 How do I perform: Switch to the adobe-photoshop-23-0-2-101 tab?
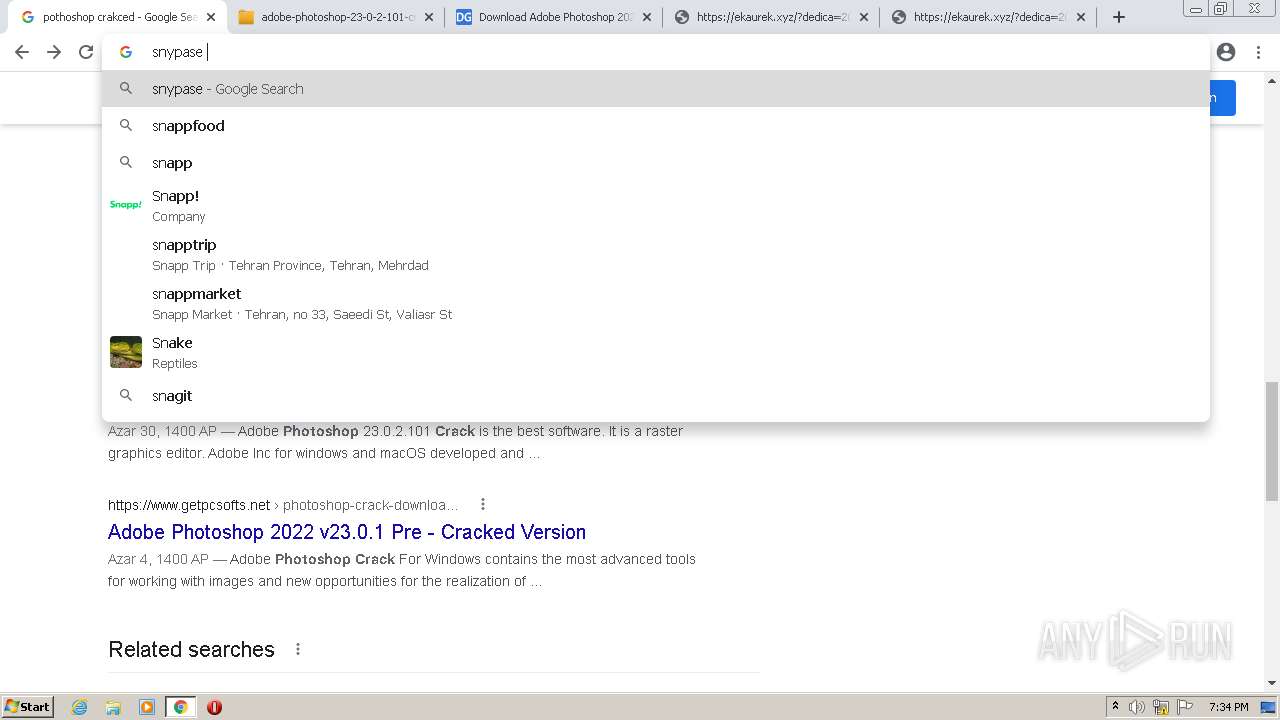(x=335, y=17)
